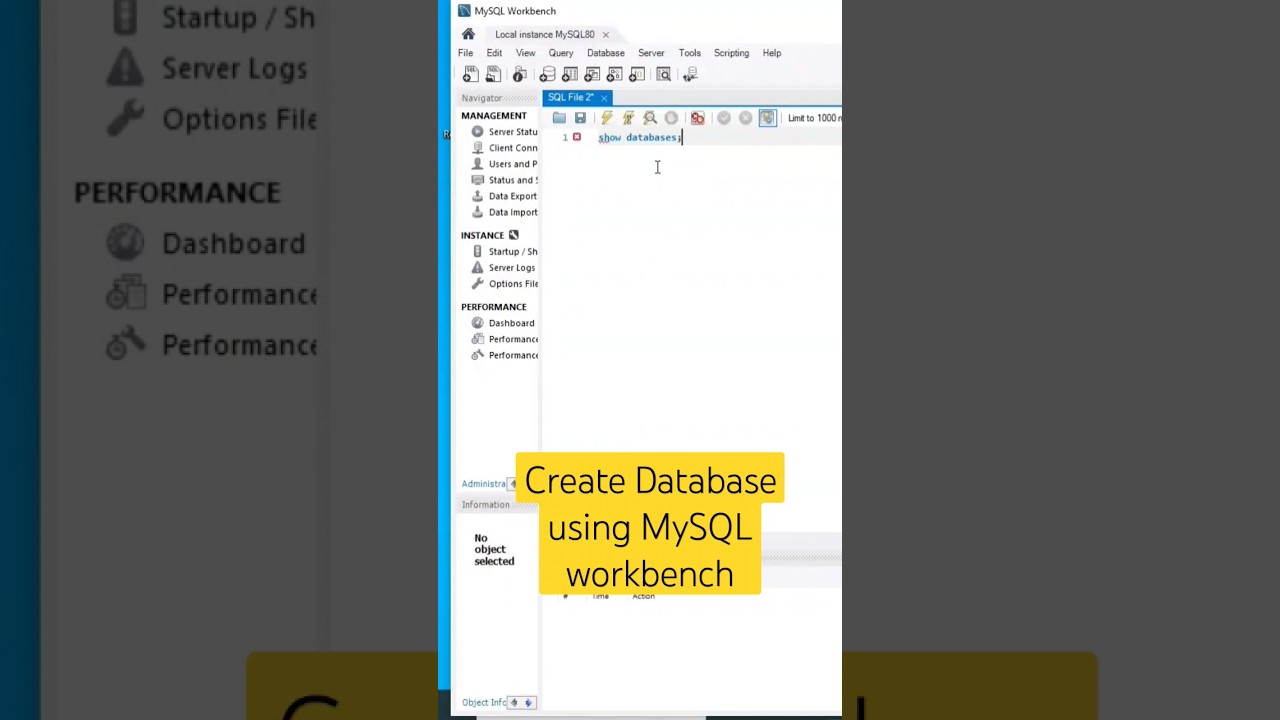Image resolution: width=1280 pixels, height=720 pixels.
Task: Open Client Connections in Navigator
Action: pos(504,148)
